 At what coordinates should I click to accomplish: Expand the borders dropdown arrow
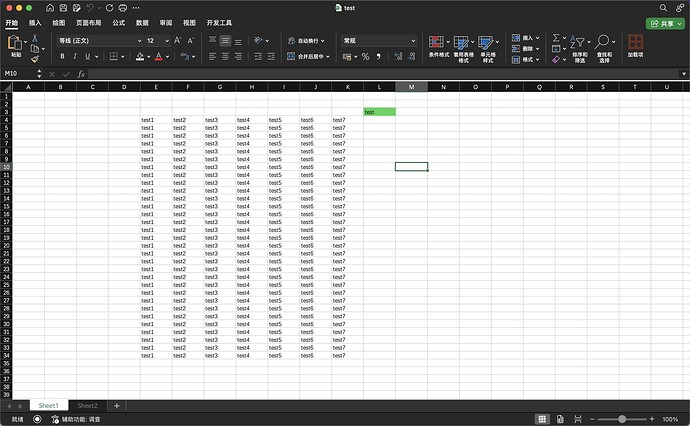pos(122,56)
